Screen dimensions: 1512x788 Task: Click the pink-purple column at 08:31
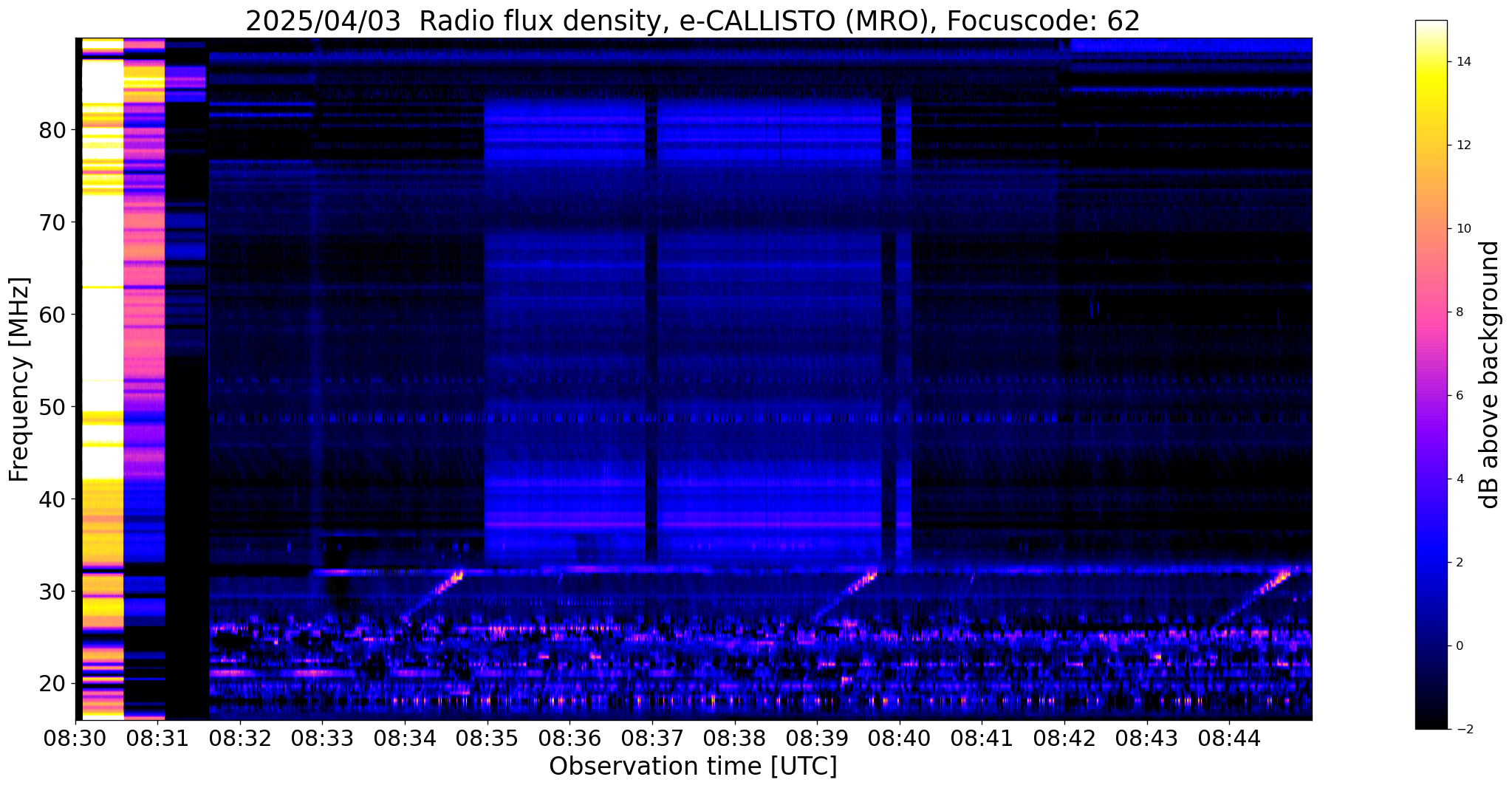(x=144, y=378)
